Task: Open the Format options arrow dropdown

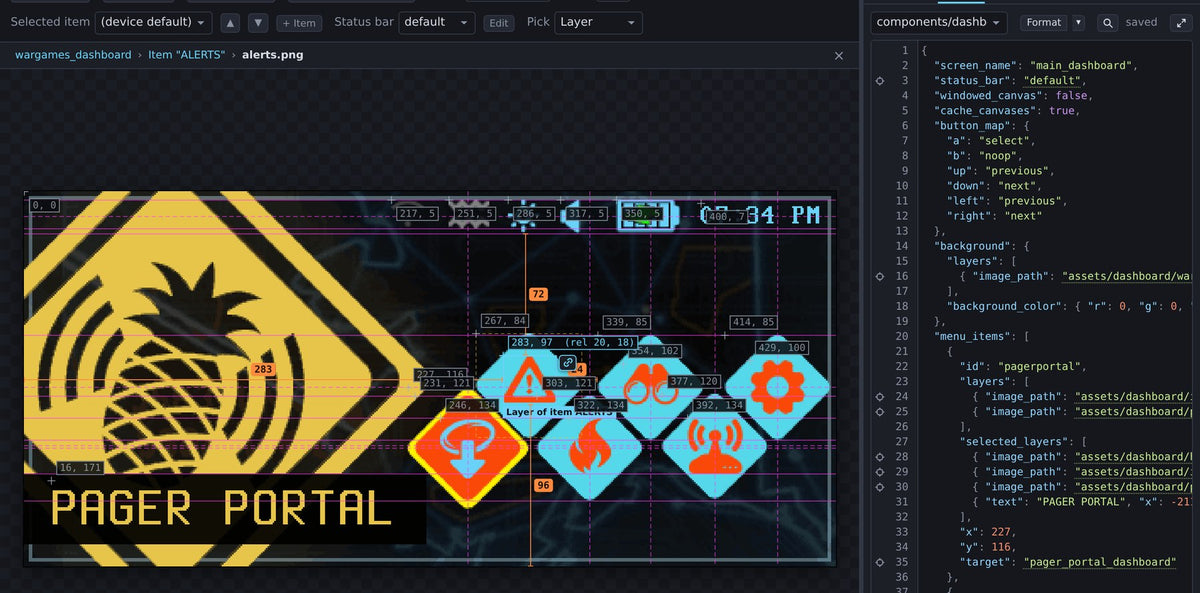Action: coord(1078,22)
